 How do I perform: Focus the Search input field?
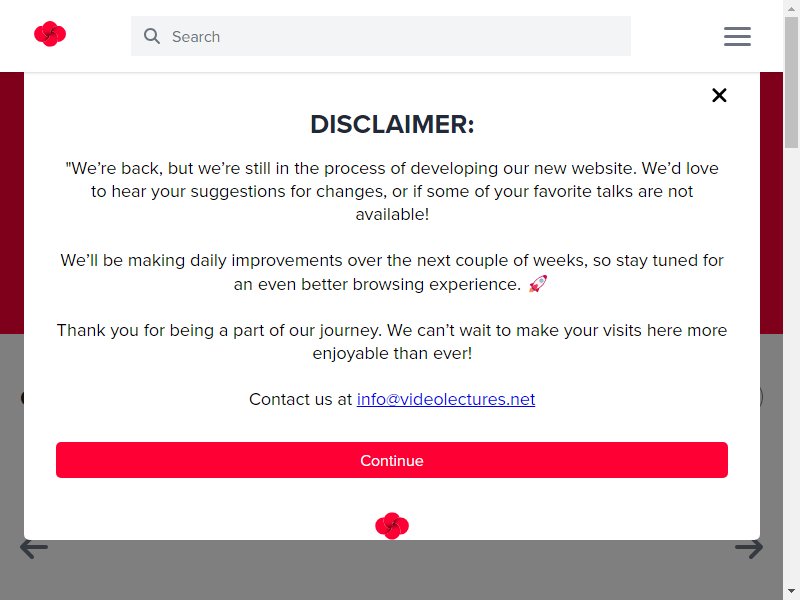pos(381,36)
